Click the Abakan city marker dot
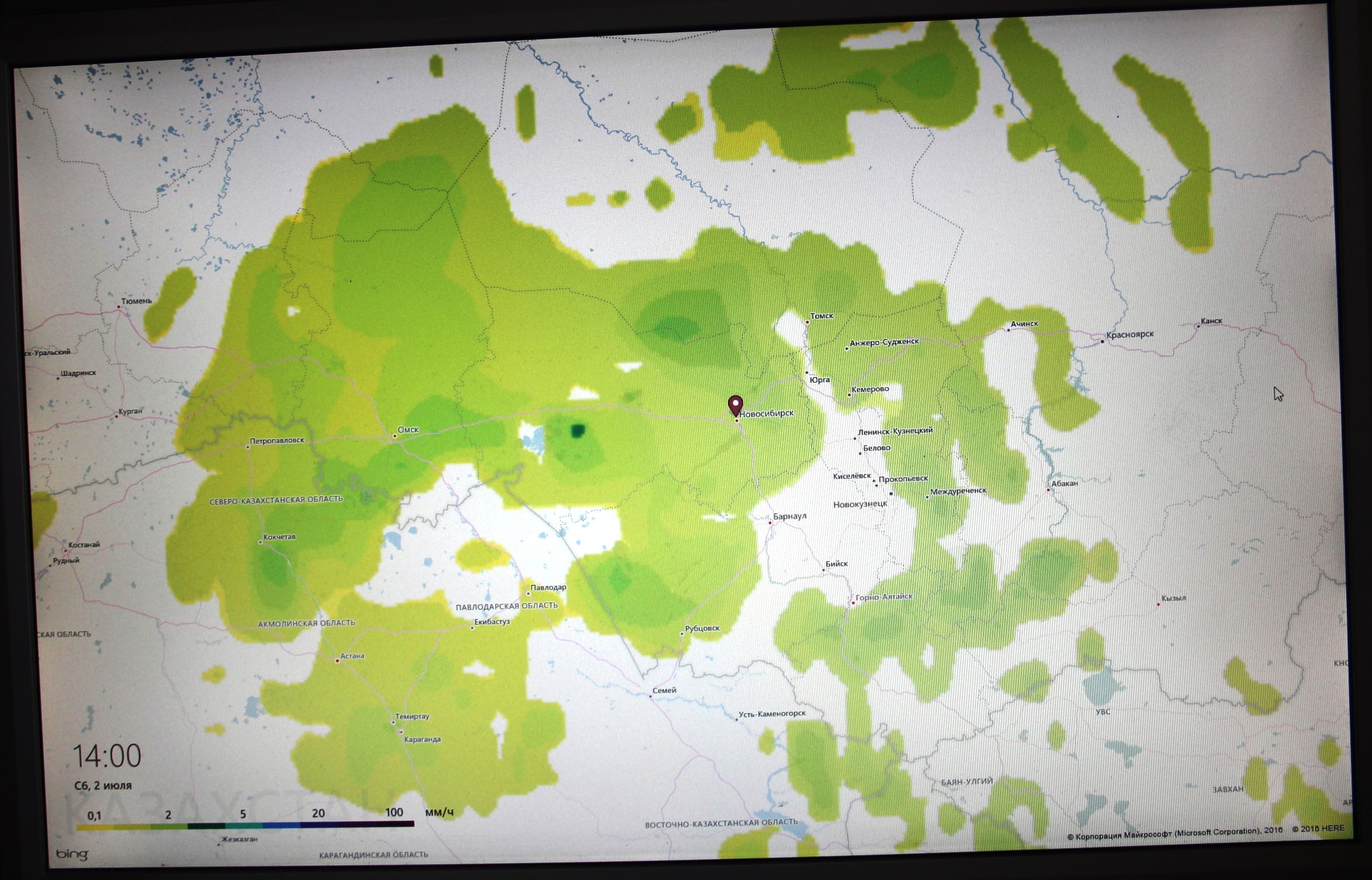The image size is (1372, 880). [x=1048, y=490]
